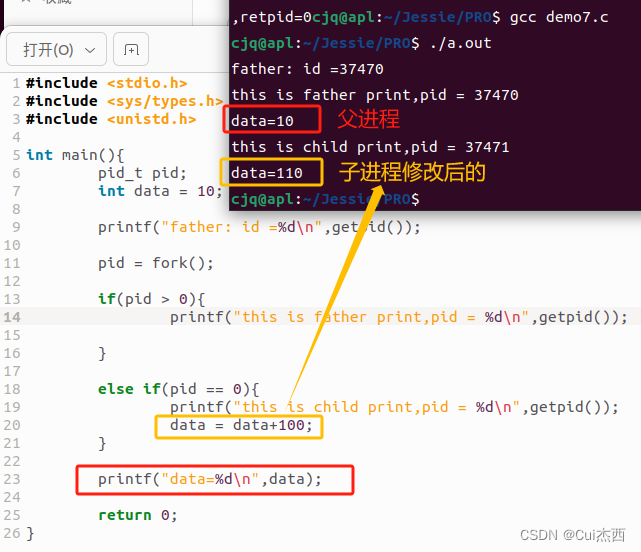Click line 3 '#include <unistd.h>'

[111, 119]
